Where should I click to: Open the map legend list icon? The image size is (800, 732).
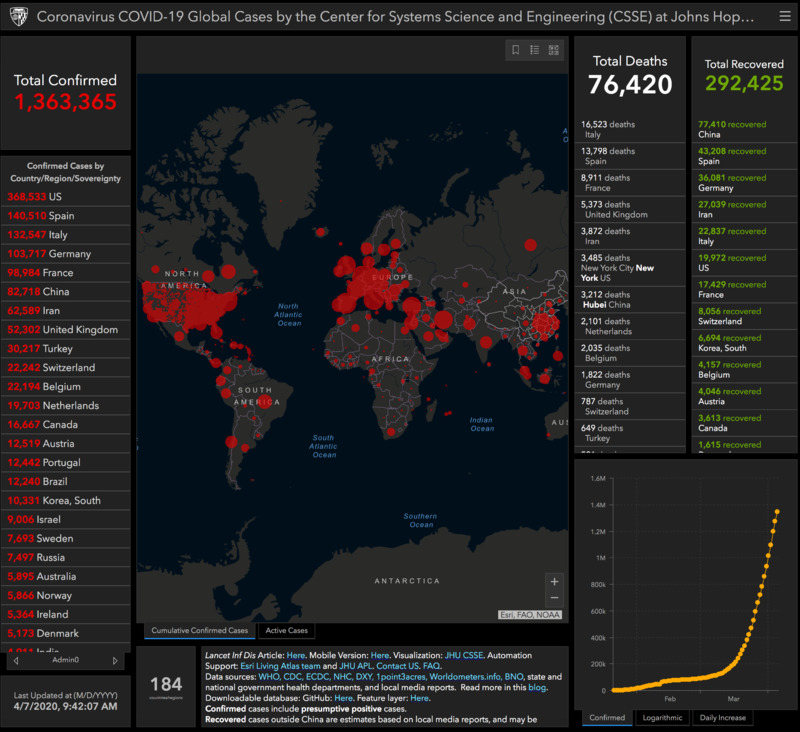pyautogui.click(x=535, y=50)
